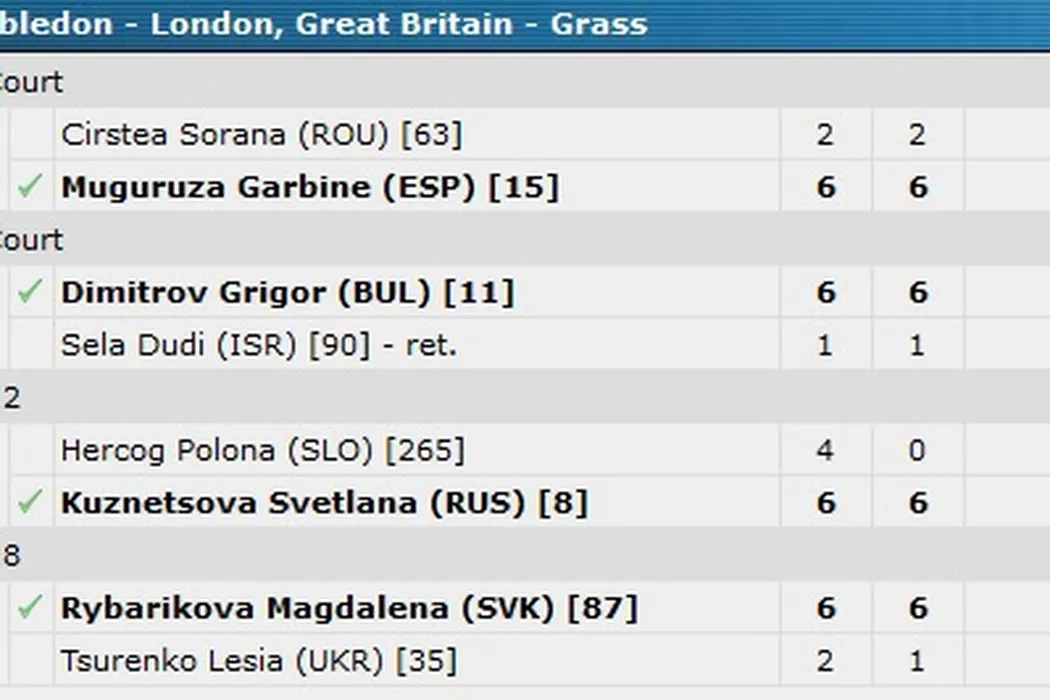1050x700 pixels.
Task: Click the green checkmark beside Muguruza Garbine
Action: tap(31, 186)
